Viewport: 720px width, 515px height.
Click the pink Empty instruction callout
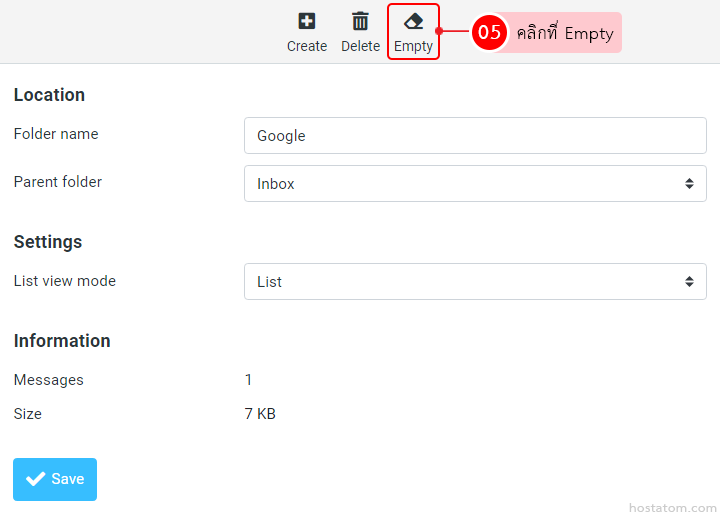pos(565,33)
